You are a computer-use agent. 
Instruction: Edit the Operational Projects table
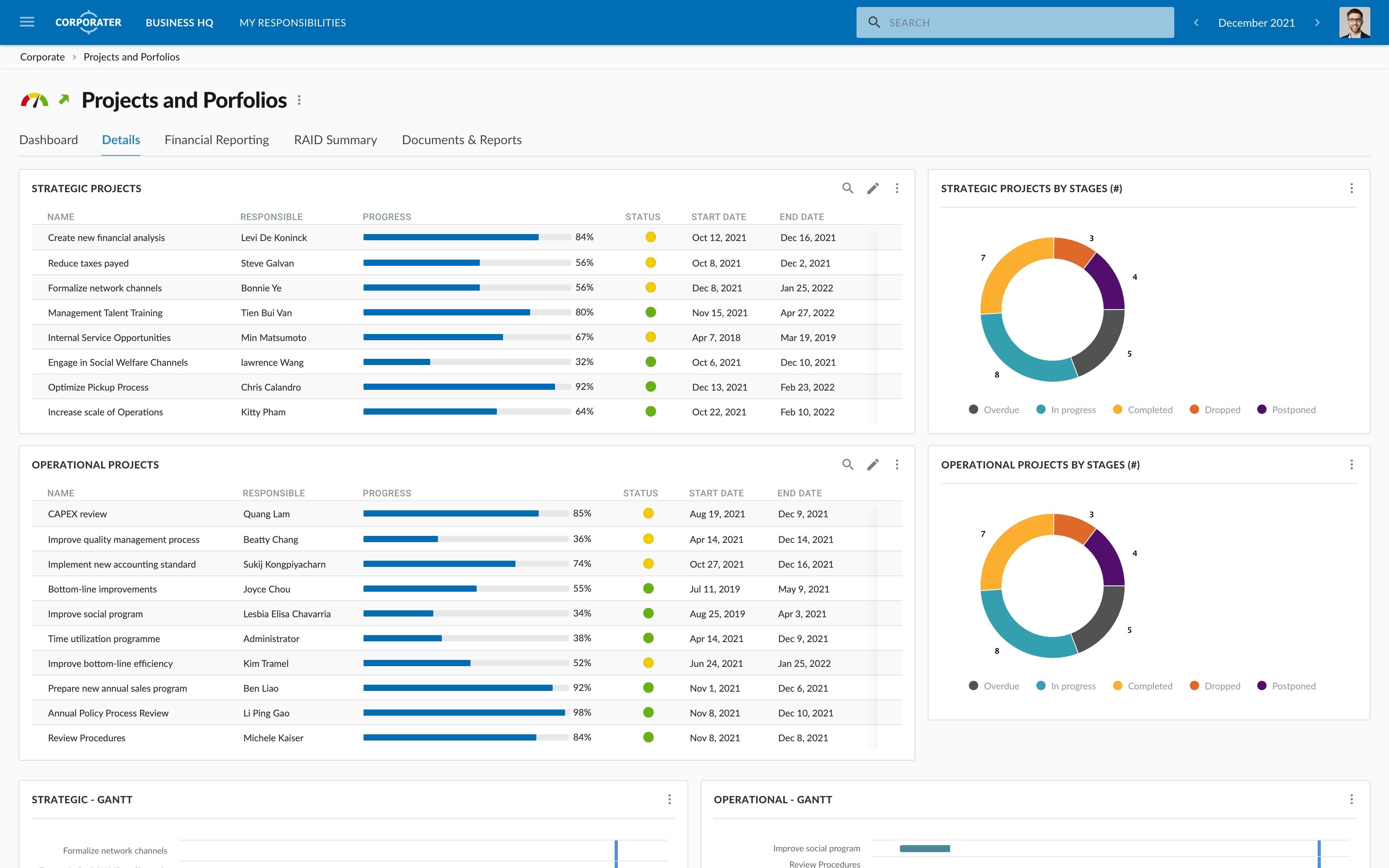[872, 465]
